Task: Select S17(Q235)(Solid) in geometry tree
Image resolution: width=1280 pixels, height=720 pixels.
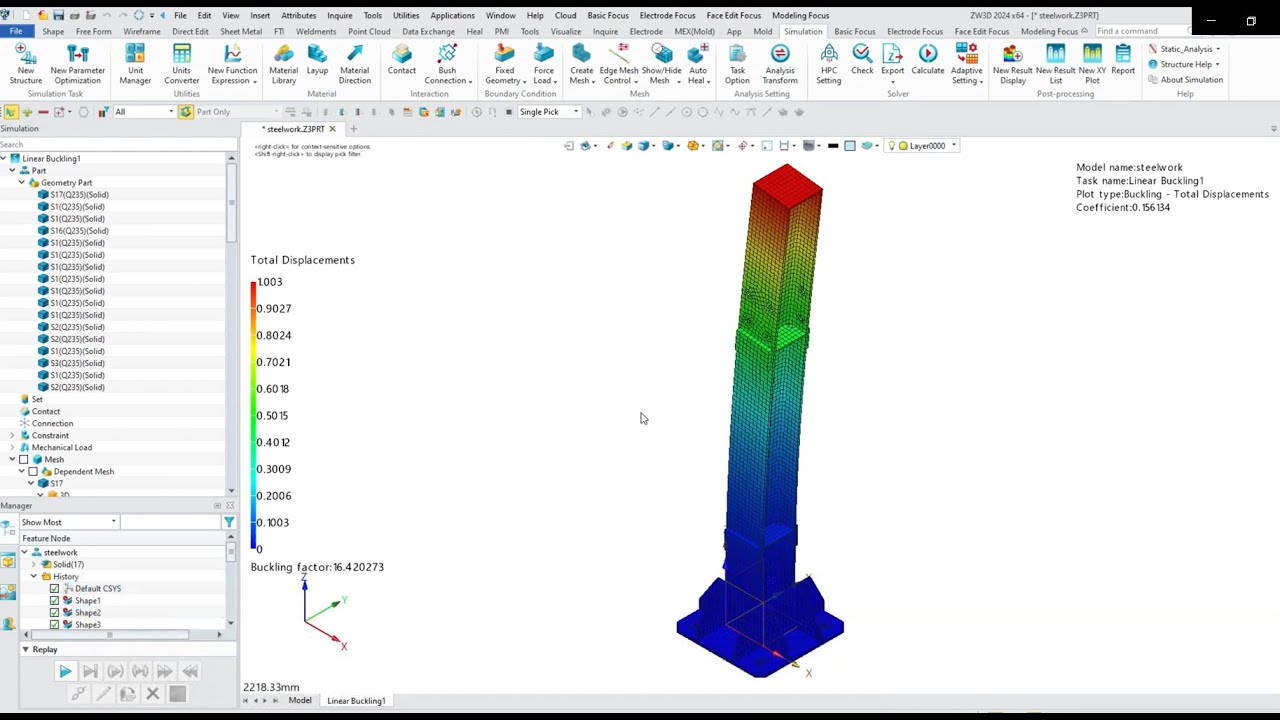Action: (x=79, y=195)
